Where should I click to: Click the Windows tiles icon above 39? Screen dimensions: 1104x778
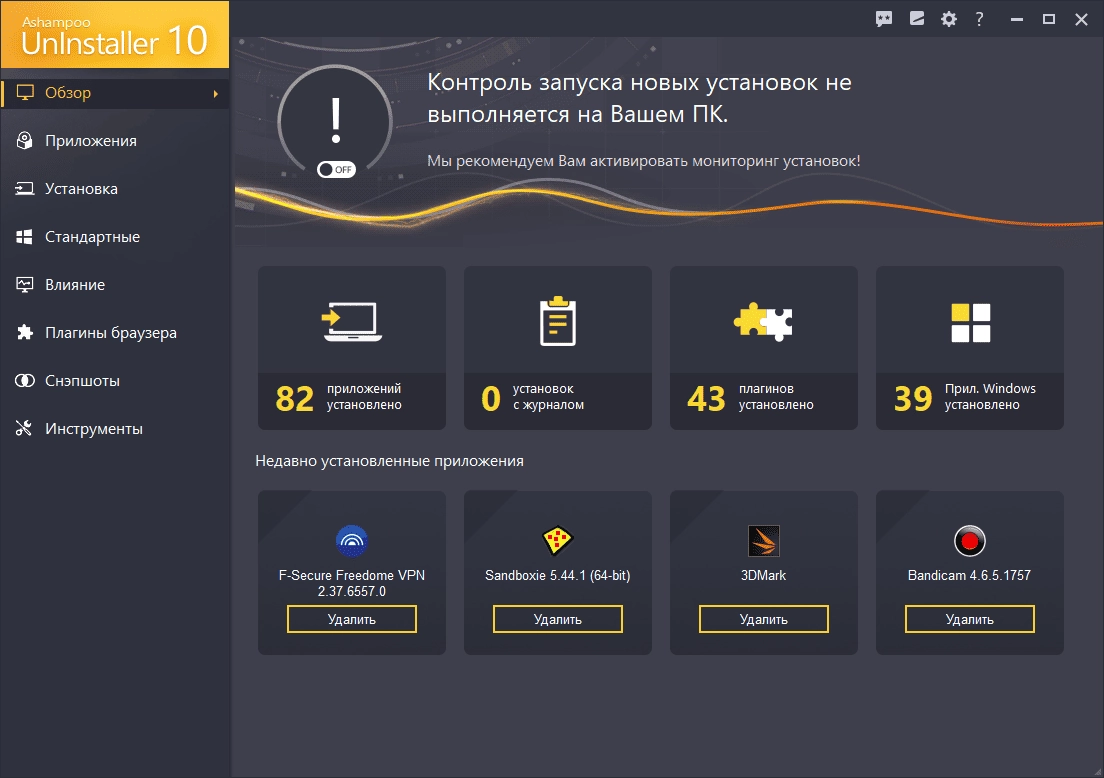pyautogui.click(x=970, y=322)
